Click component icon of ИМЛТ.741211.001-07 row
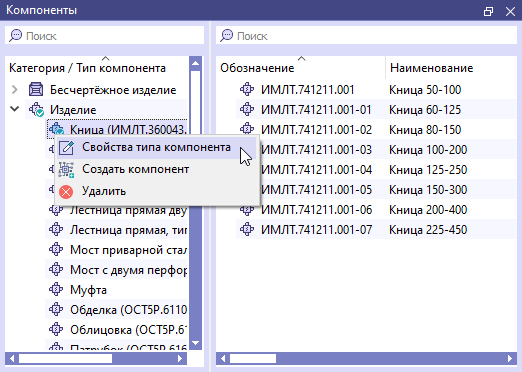 [247, 229]
